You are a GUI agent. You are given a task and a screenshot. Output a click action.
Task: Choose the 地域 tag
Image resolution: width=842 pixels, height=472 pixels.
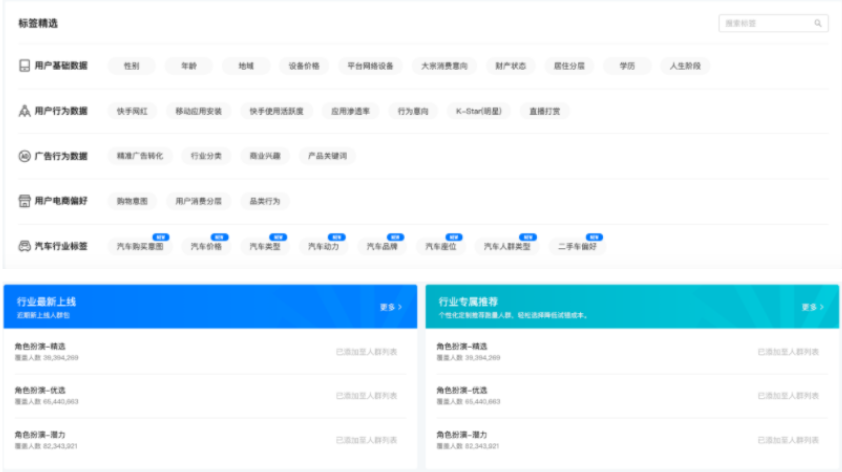(246, 66)
